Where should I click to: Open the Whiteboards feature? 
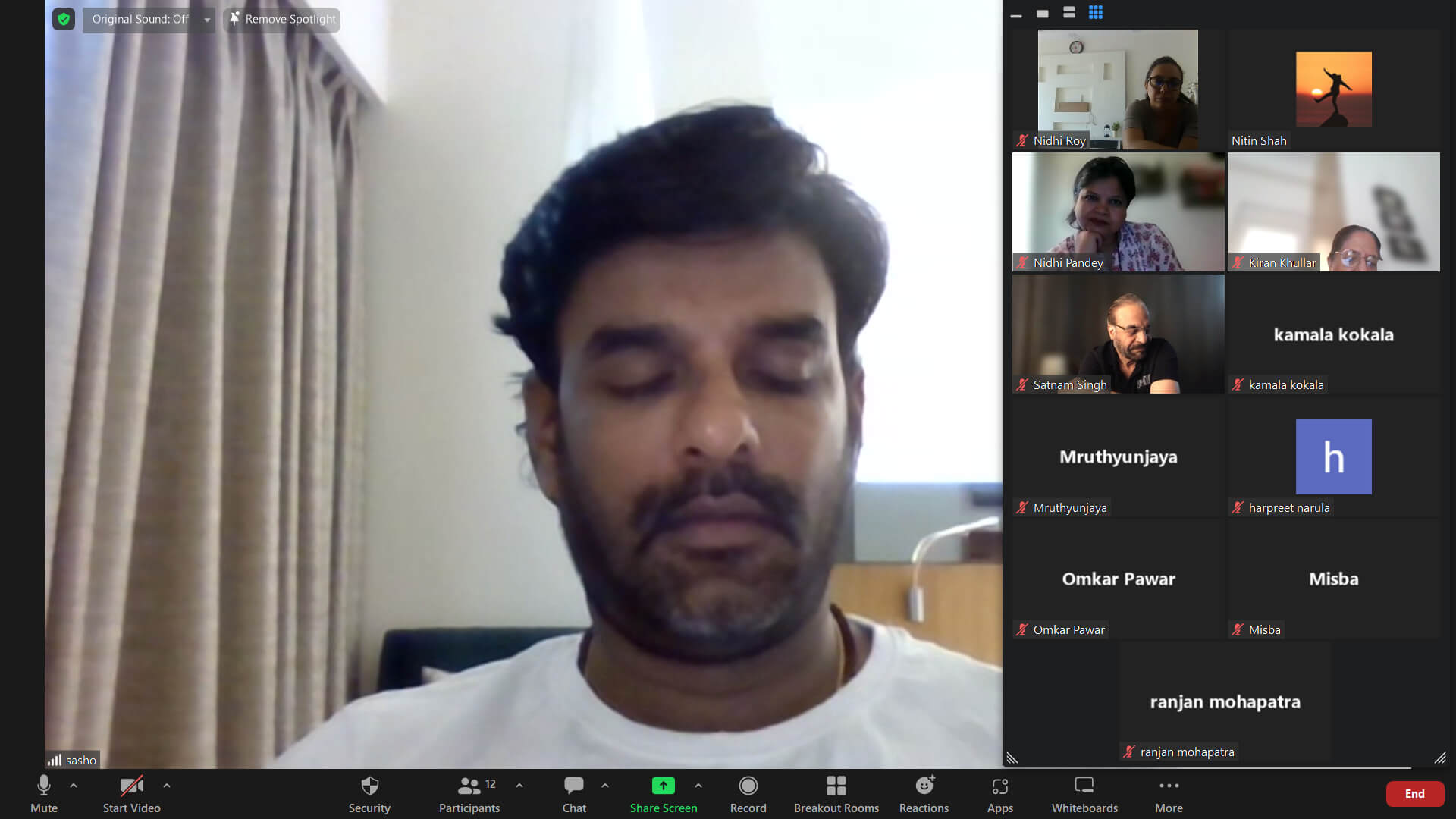click(x=1084, y=793)
